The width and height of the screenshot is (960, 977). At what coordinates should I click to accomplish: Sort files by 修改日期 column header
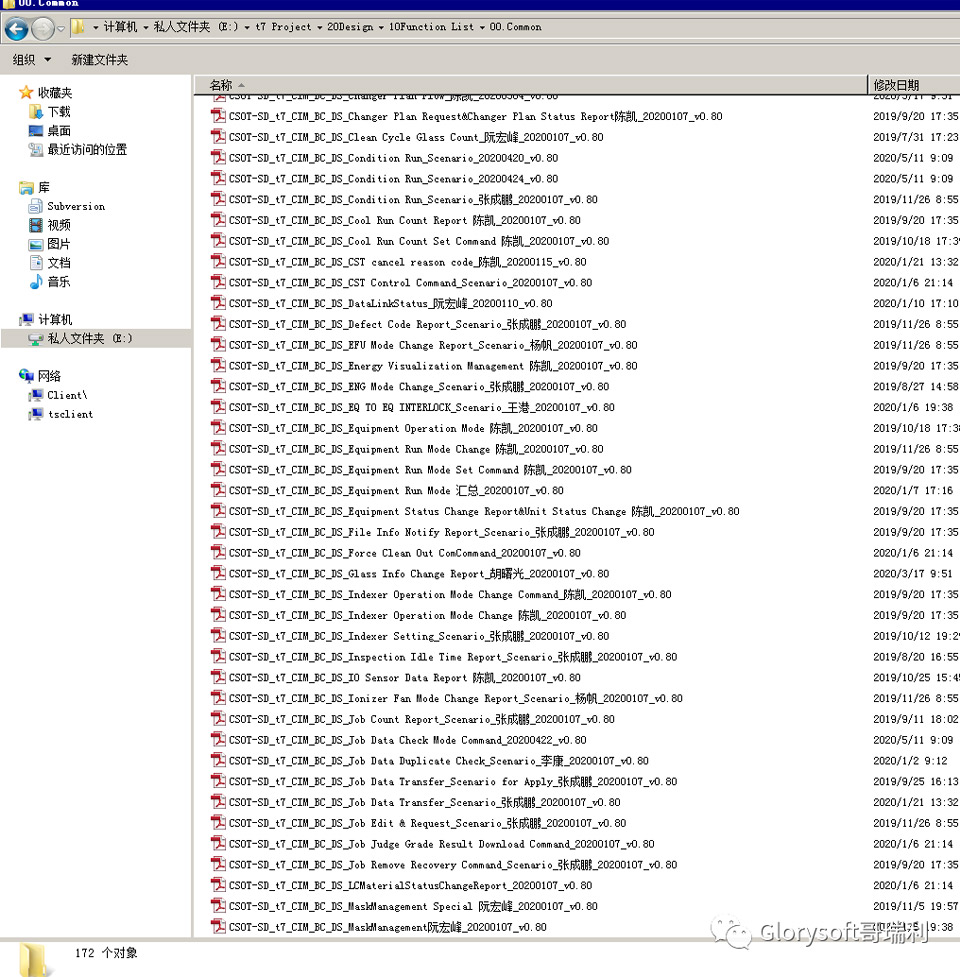(x=895, y=85)
